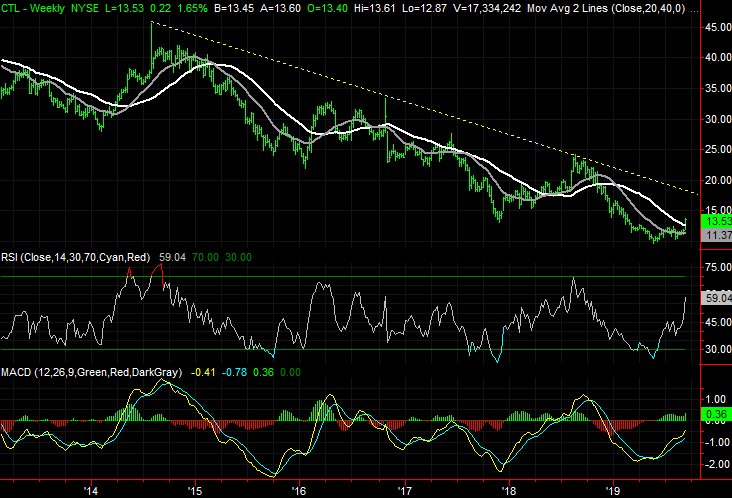Click the '18 year marker on time axis
Screen dimensions: 732x498
pos(508,490)
